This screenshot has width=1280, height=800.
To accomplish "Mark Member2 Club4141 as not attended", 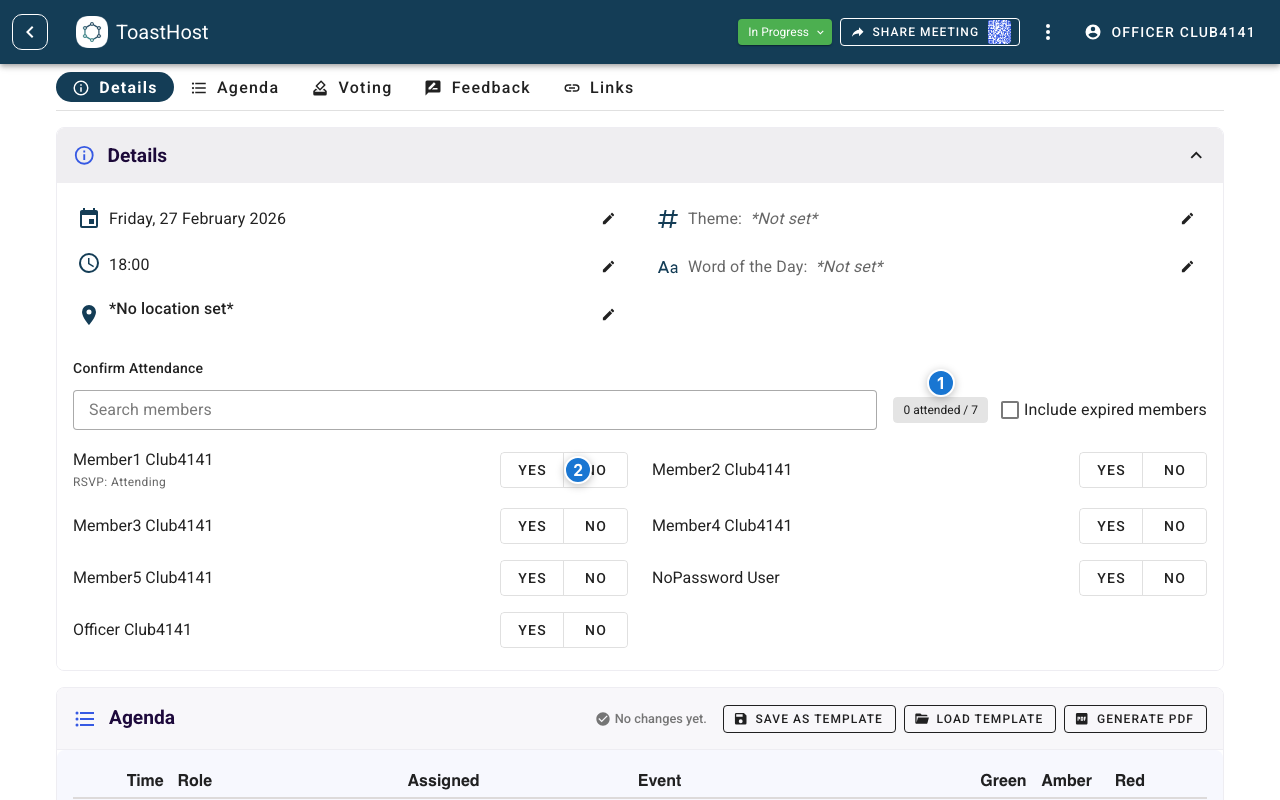I will point(1174,470).
